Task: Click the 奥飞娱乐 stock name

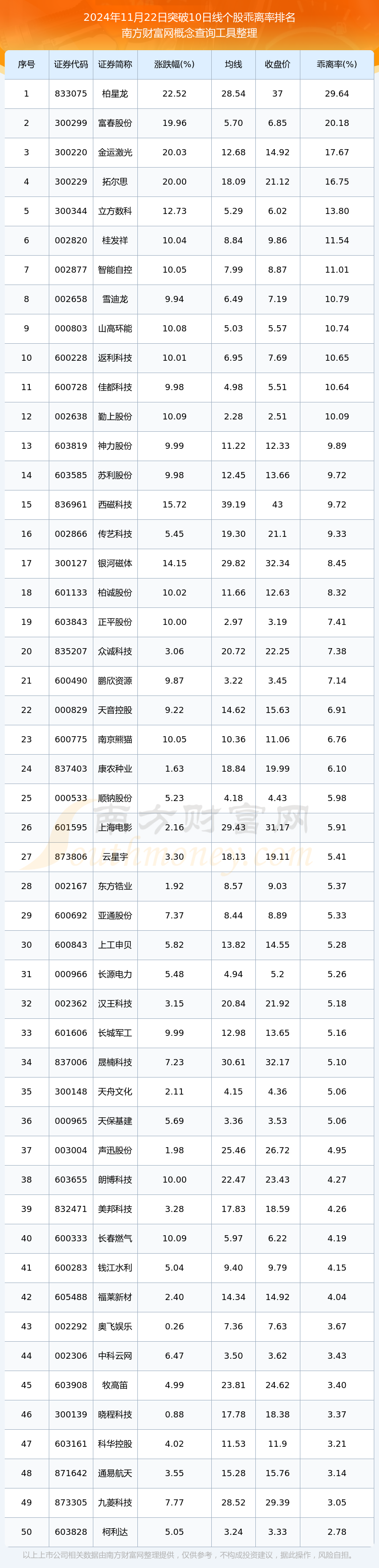Action: 115,1327
